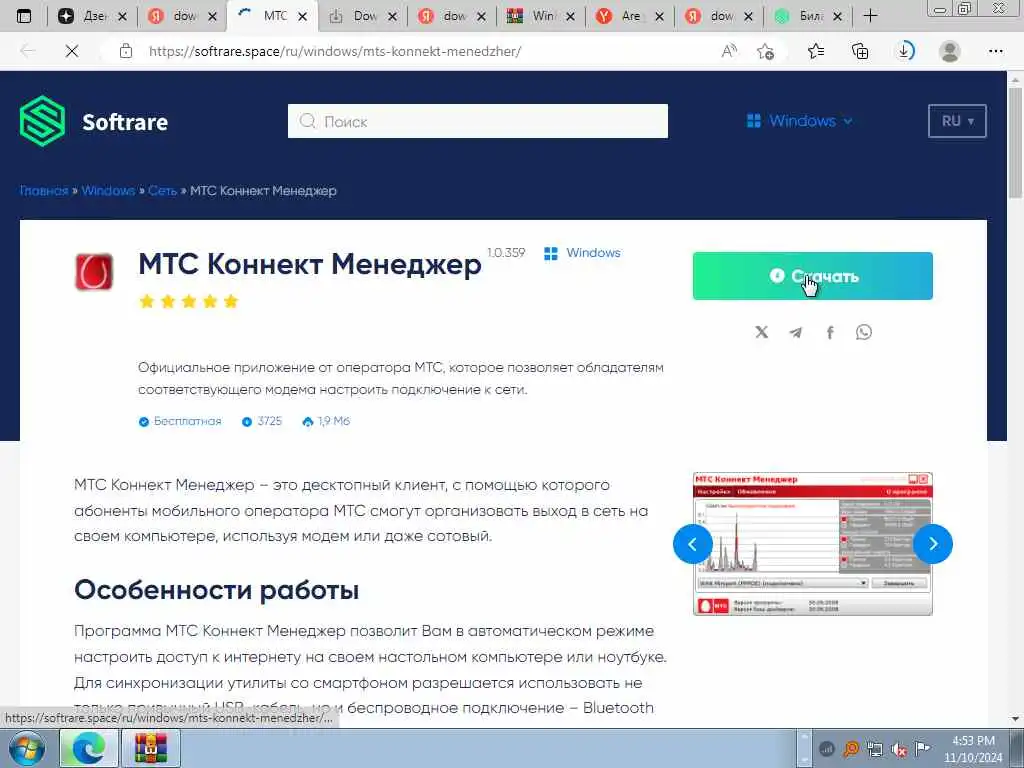
Task: Click the 3725 downloads count
Action: [x=262, y=421]
